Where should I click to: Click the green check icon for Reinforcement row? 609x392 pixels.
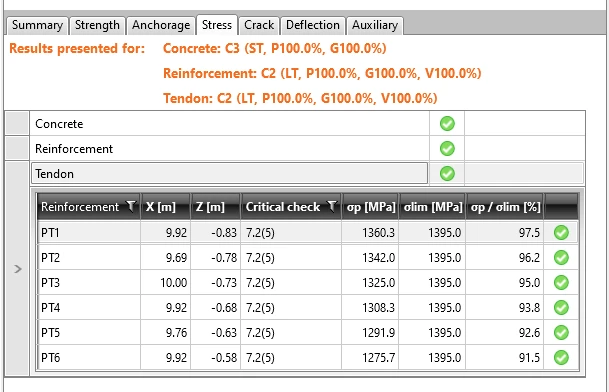pyautogui.click(x=447, y=148)
